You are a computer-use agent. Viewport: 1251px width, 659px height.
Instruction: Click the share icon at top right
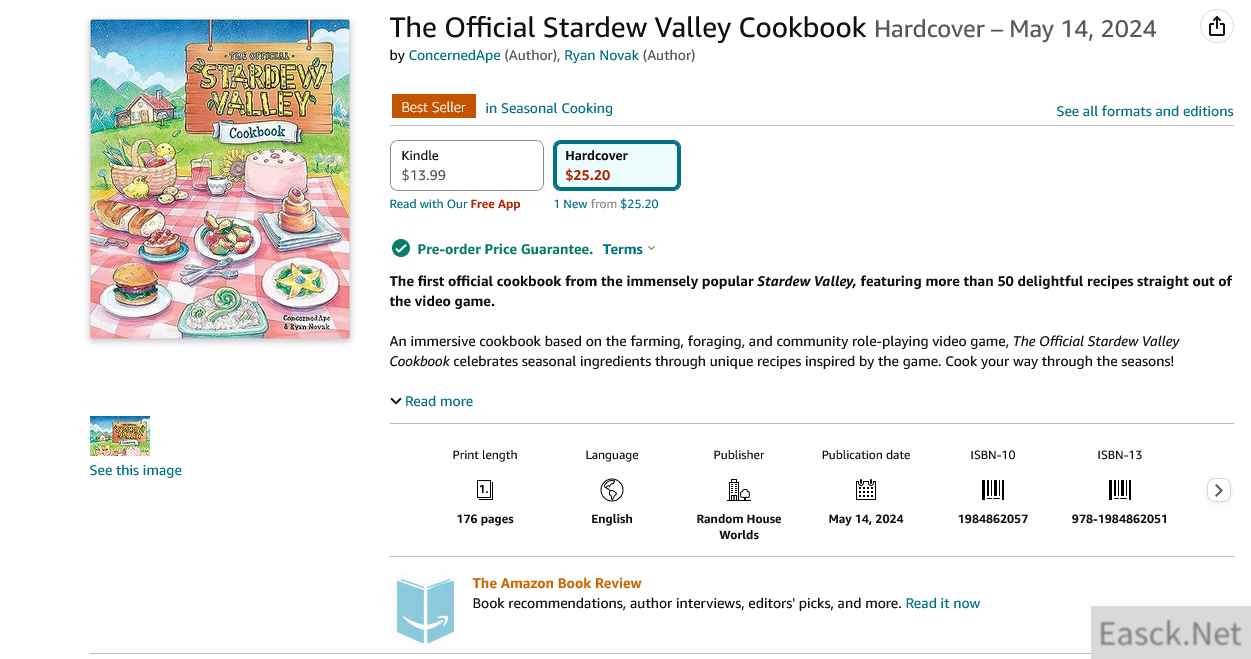point(1216,27)
